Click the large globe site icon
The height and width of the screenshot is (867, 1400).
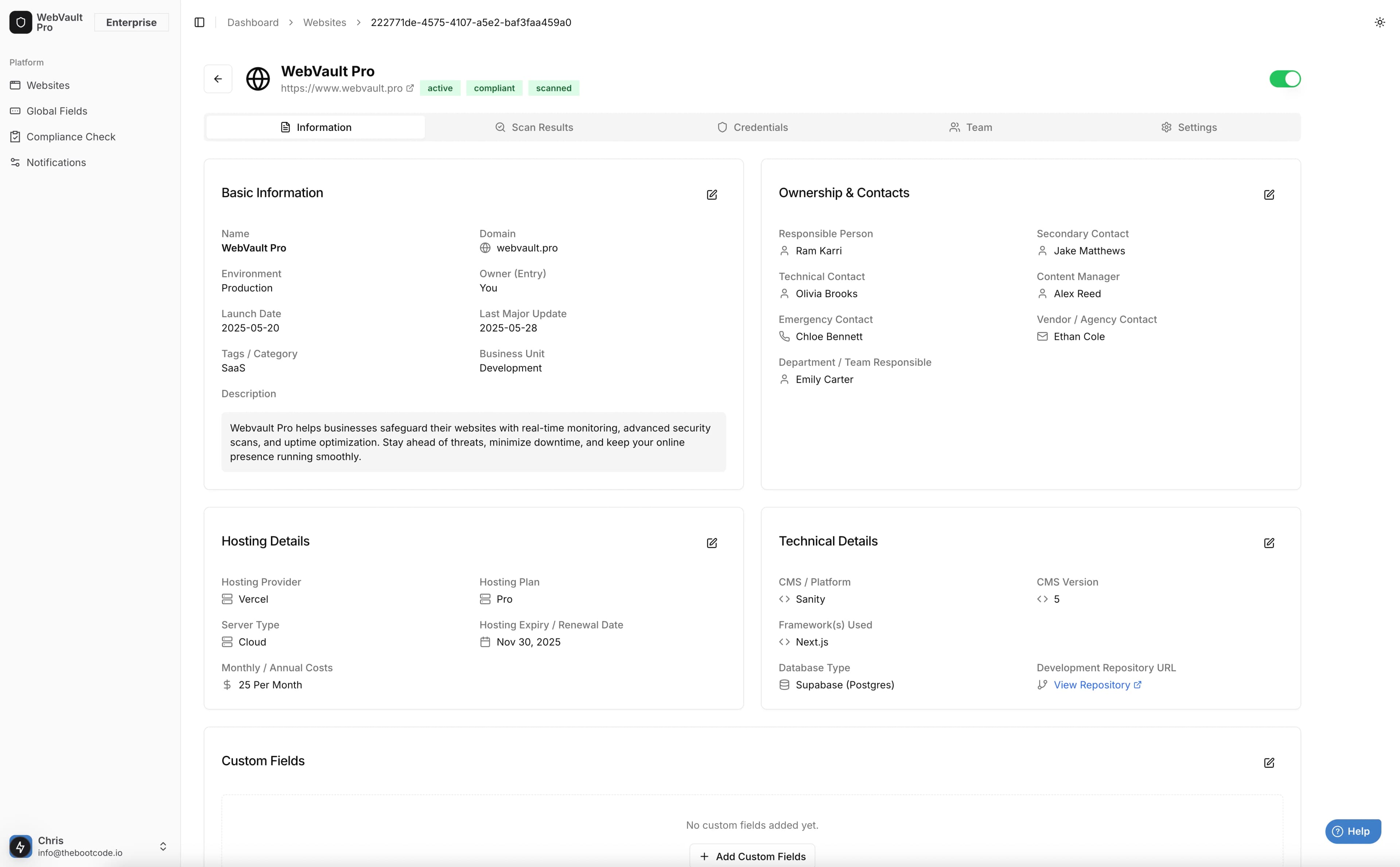(258, 79)
